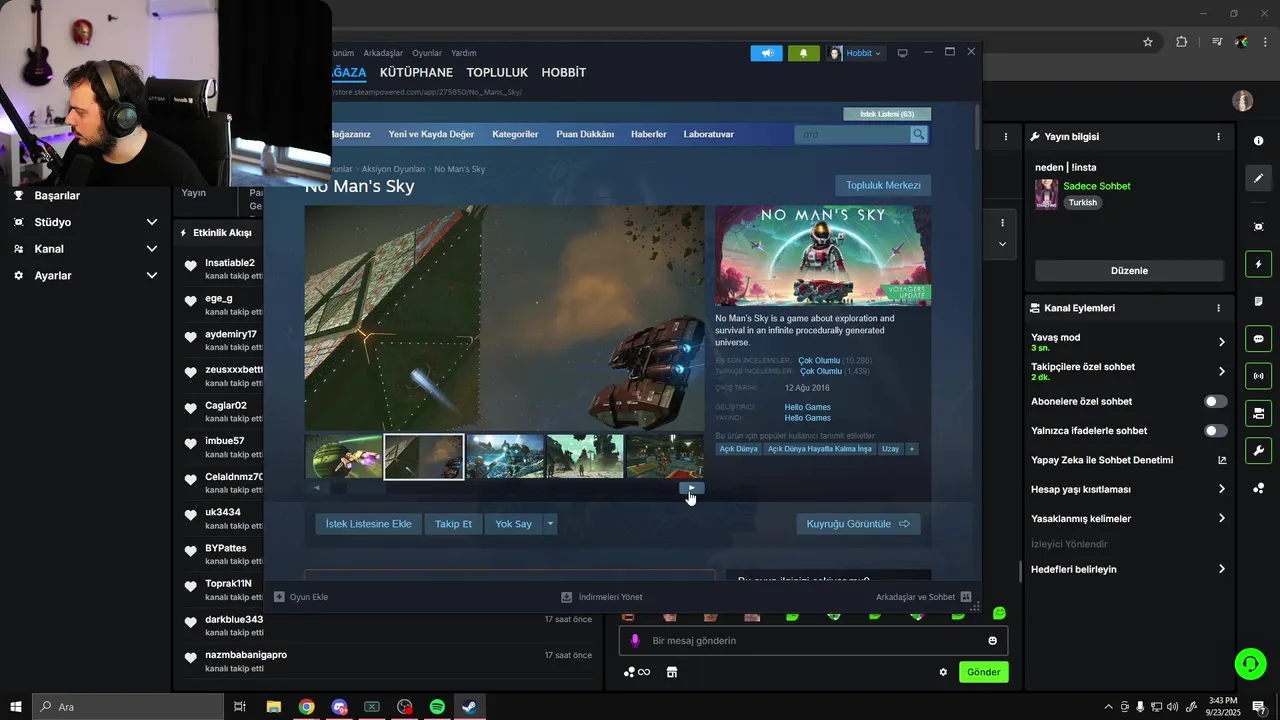Screen dimensions: 1280x720
Task: Click the focus frame icon in right sidebar
Action: pyautogui.click(x=1259, y=227)
